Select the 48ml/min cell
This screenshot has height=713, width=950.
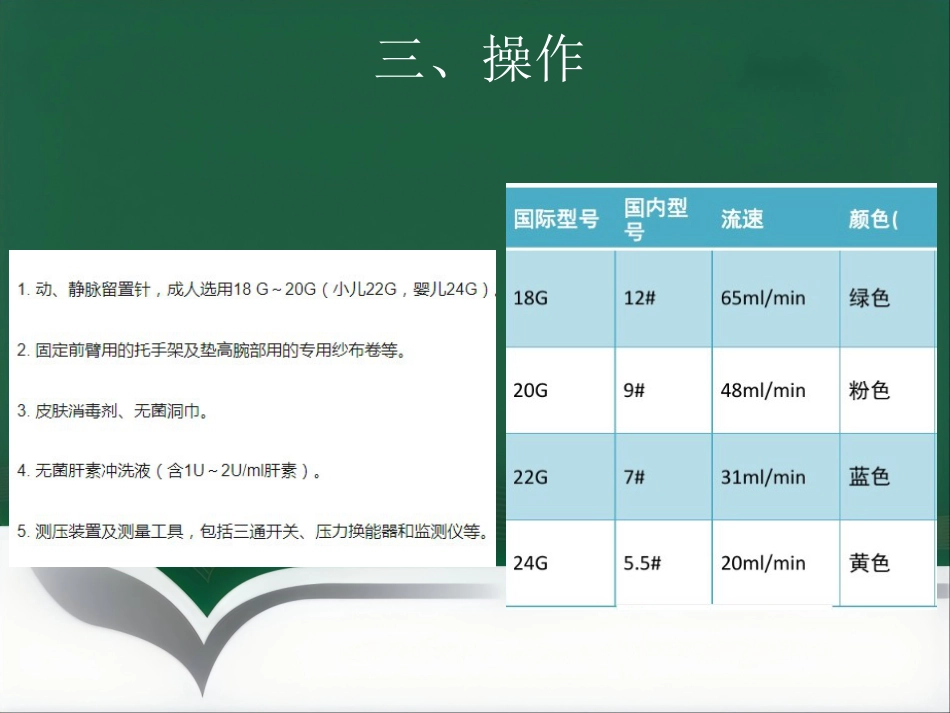pos(776,390)
